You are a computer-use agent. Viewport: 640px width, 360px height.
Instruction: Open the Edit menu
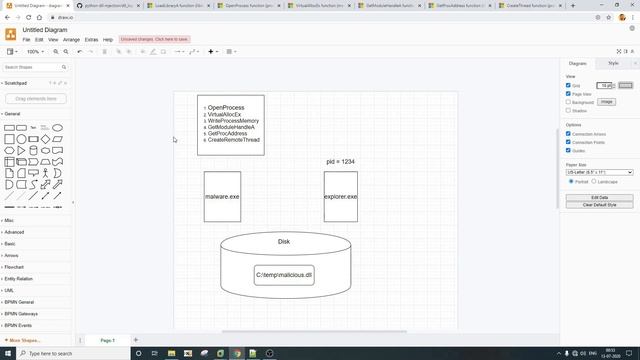(39, 40)
